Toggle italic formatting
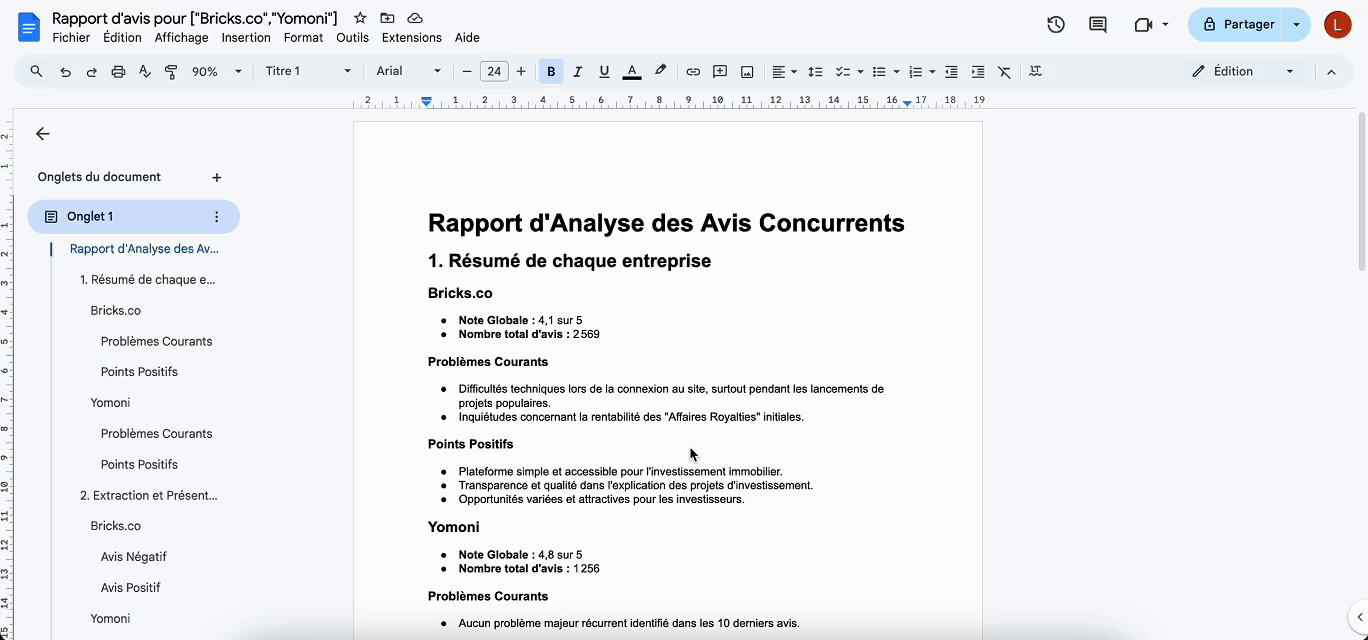 click(577, 71)
